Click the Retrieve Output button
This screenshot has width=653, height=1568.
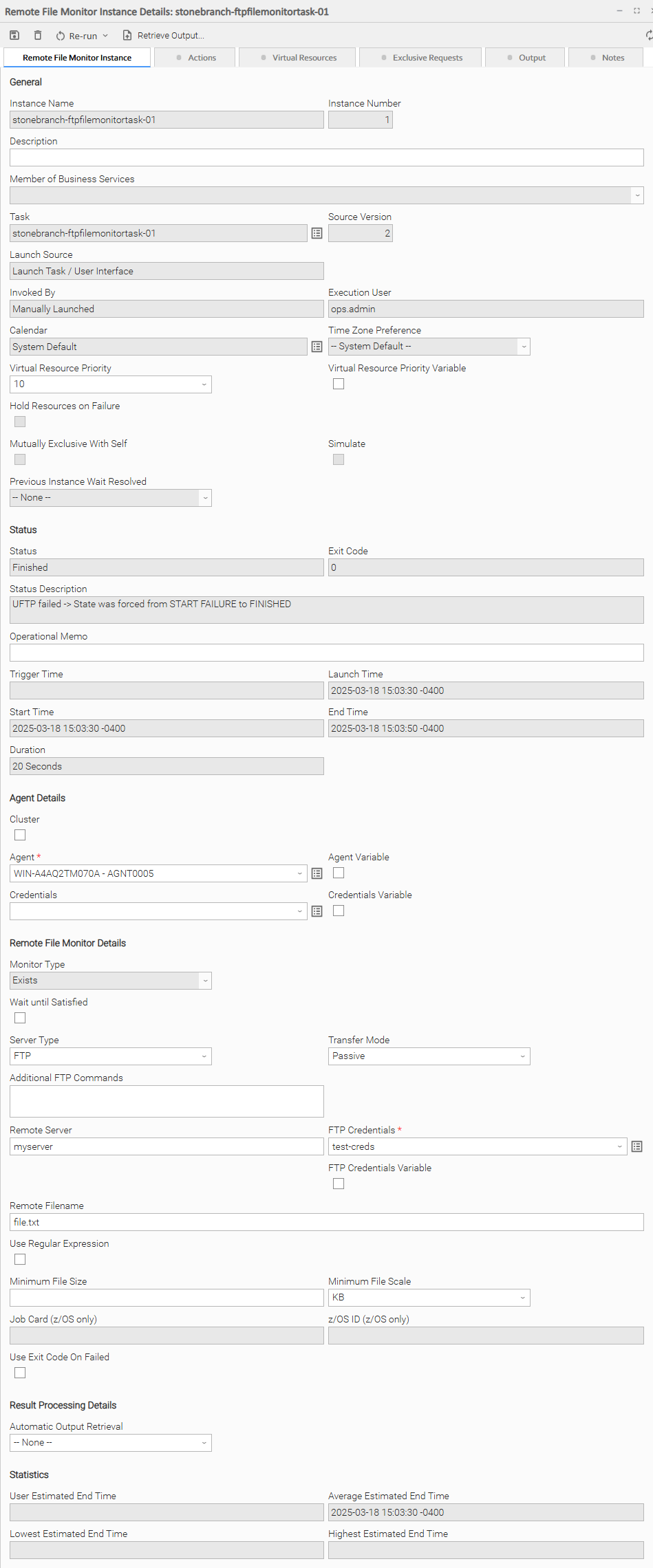(x=164, y=36)
